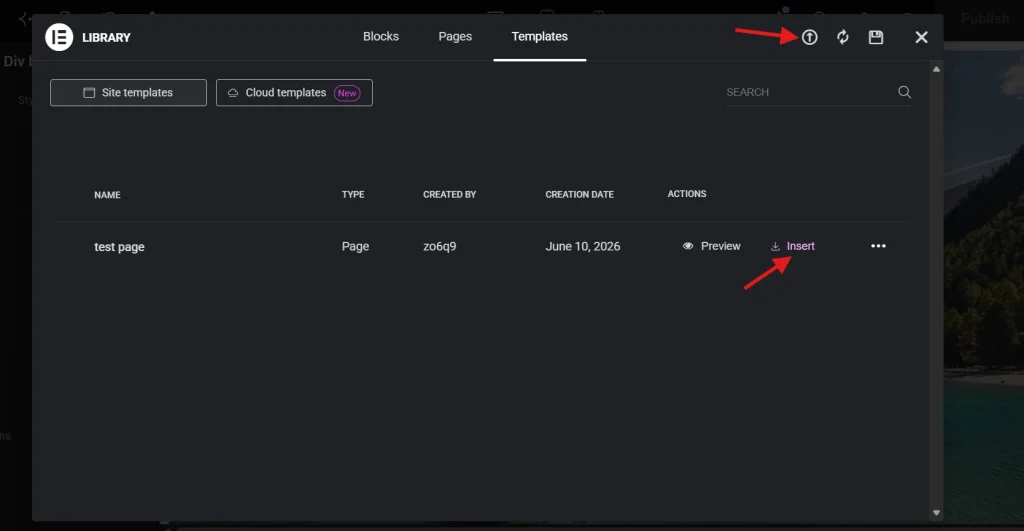
Task: Preview the test page template
Action: coord(711,246)
